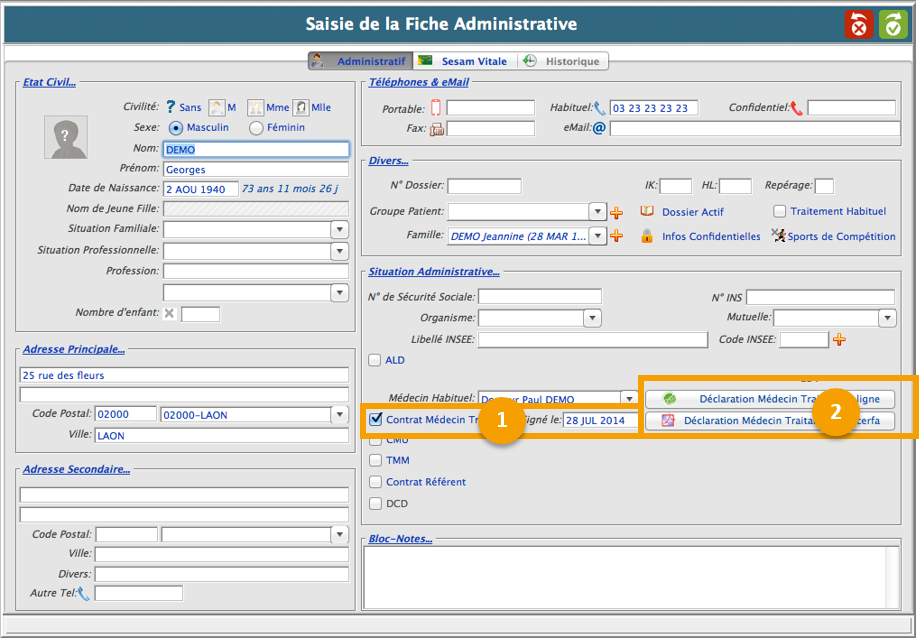Open the 02000-LAON city dropdown
The height and width of the screenshot is (638, 919).
tap(339, 415)
